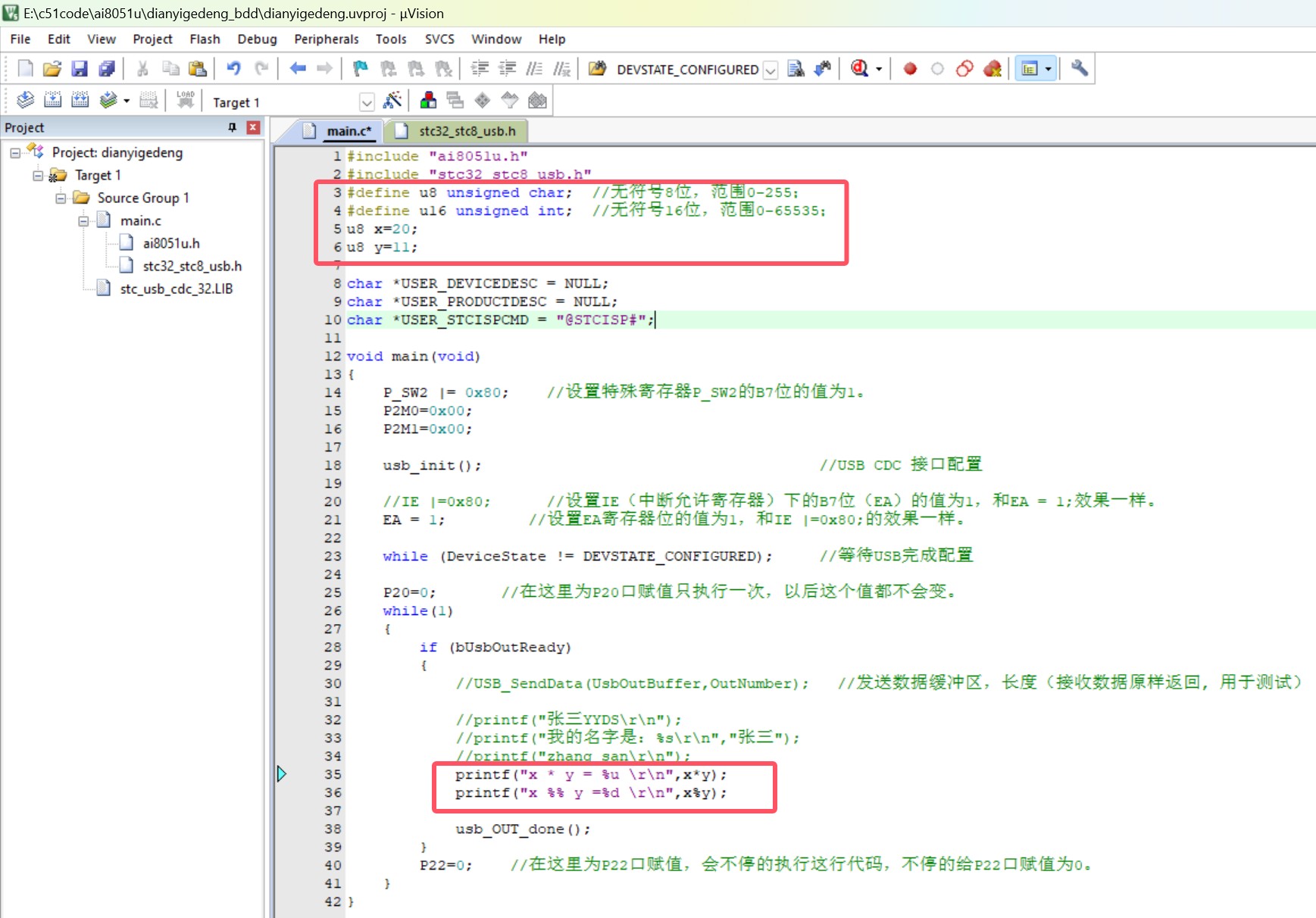Viewport: 1316px width, 918px height.
Task: Cut selection using the scissors icon
Action: [x=142, y=69]
